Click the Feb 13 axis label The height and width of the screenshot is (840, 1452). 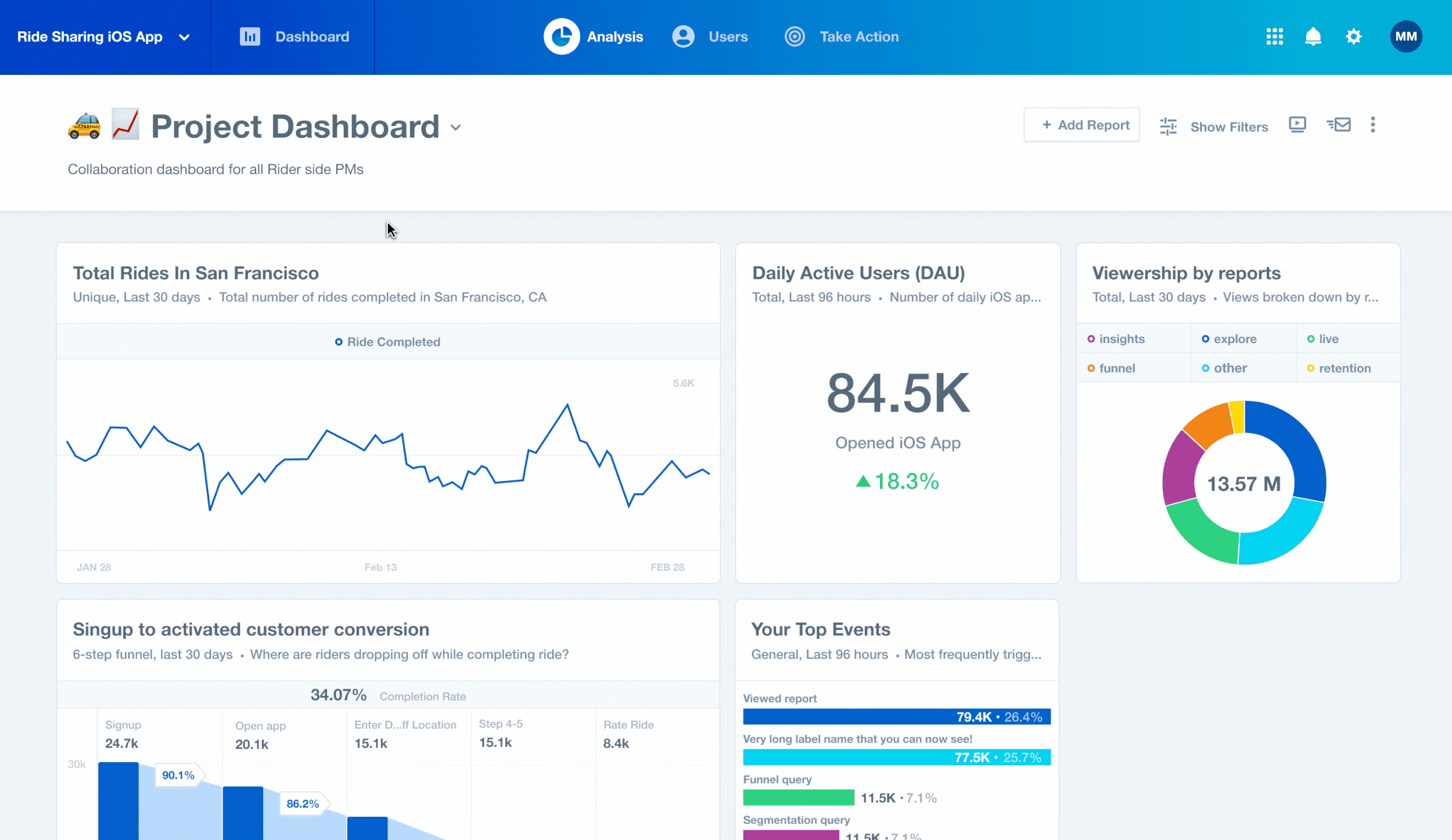(380, 567)
